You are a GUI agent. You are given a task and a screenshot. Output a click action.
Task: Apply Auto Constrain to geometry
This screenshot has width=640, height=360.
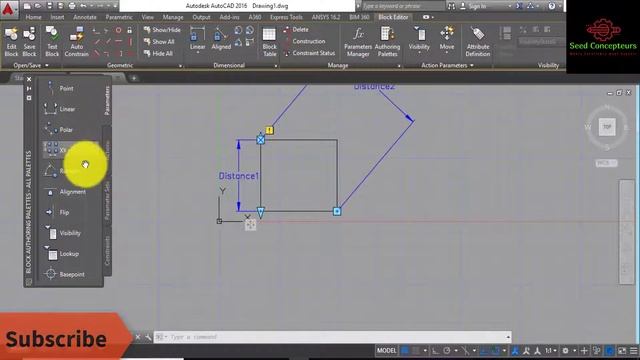pos(76,42)
